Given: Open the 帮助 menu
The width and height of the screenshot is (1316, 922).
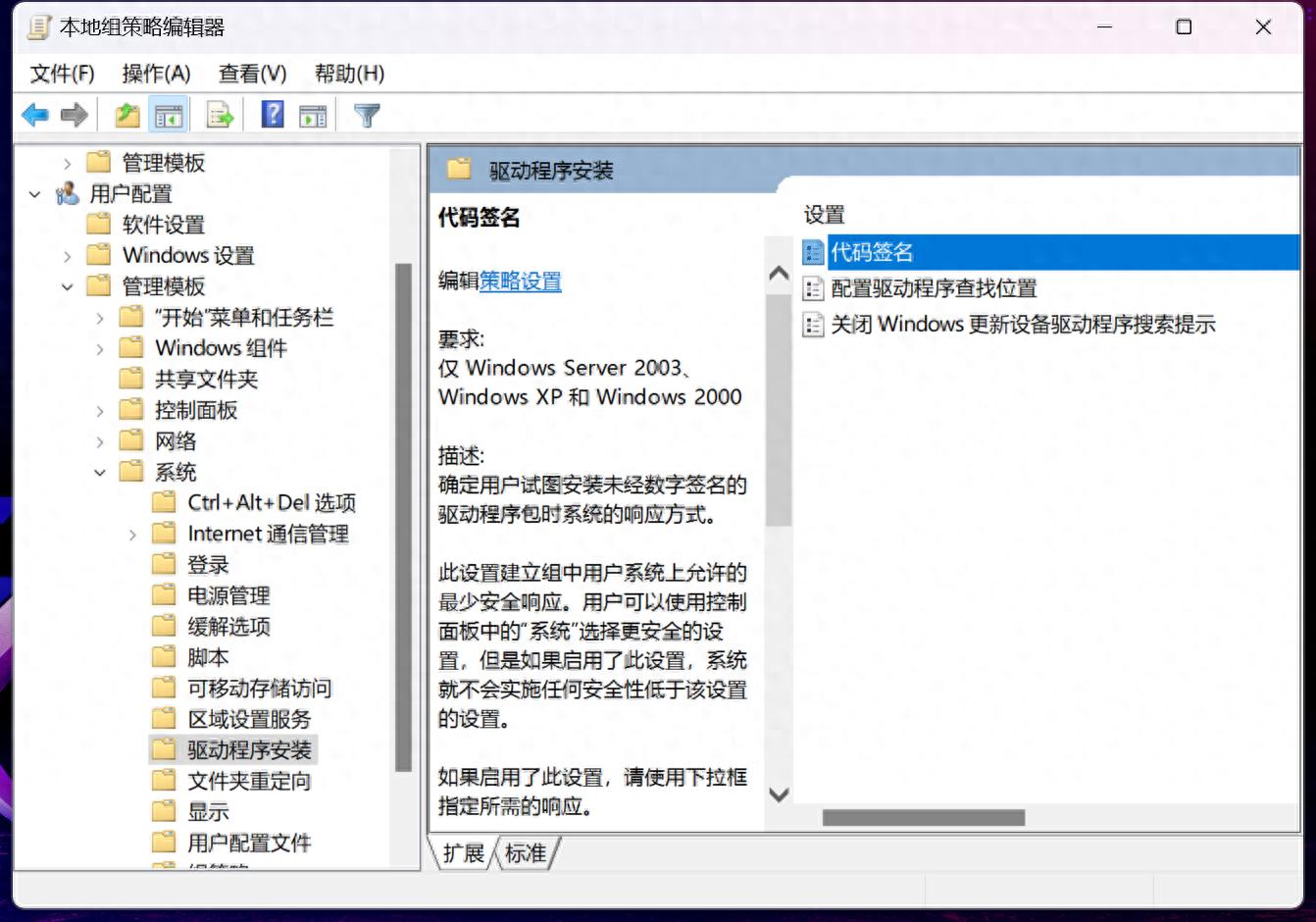Looking at the screenshot, I should coord(348,74).
